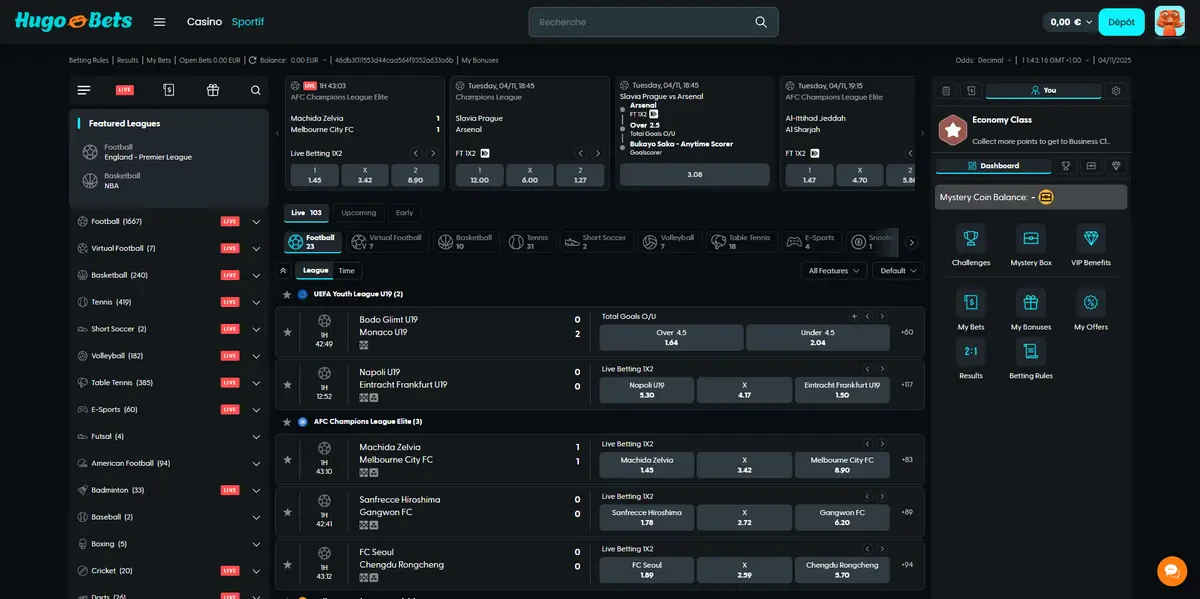Open the My Bonuses link
This screenshot has width=1200, height=599.
click(478, 60)
